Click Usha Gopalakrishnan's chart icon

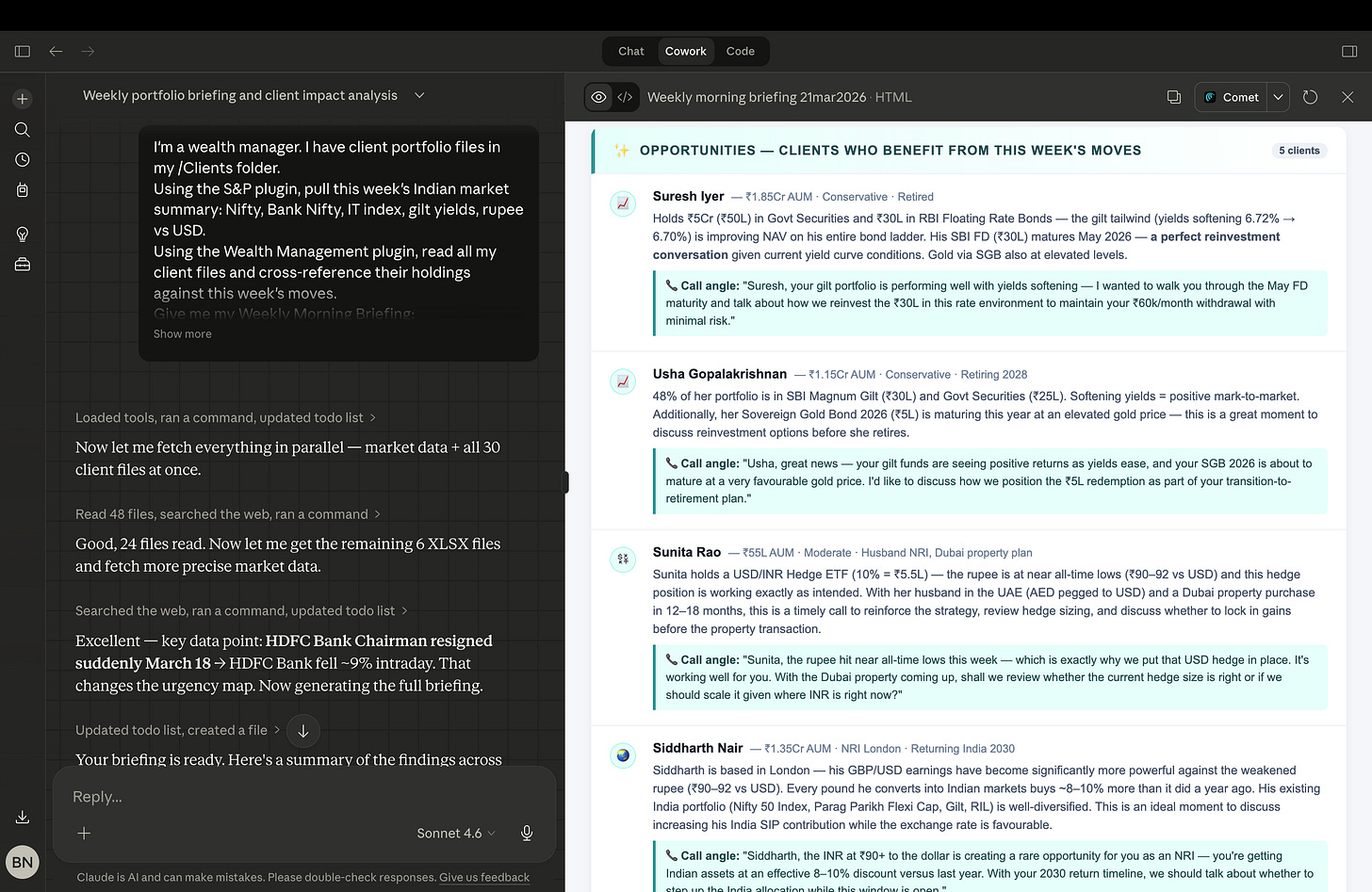pyautogui.click(x=623, y=381)
